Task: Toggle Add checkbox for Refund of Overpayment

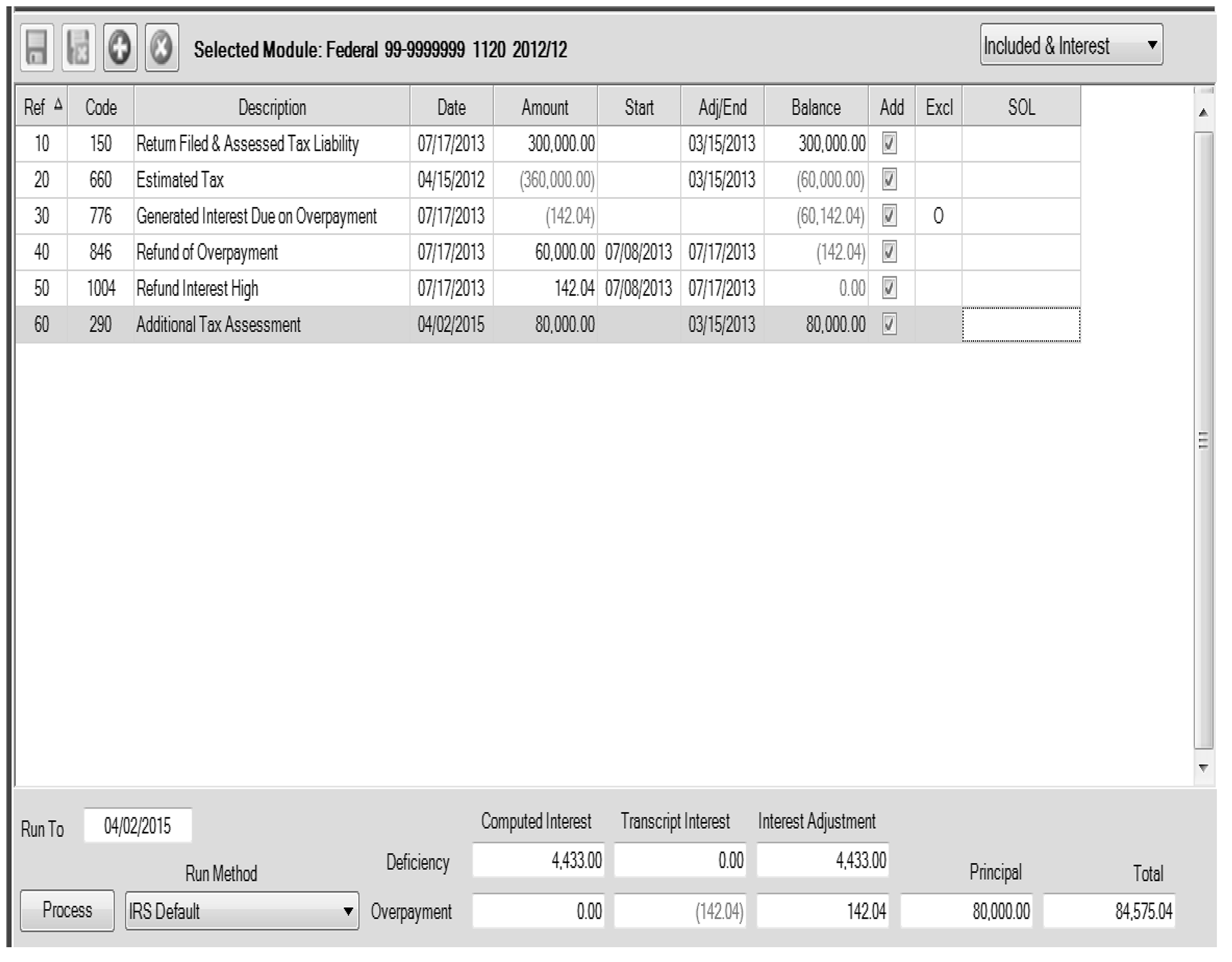Action: point(889,252)
